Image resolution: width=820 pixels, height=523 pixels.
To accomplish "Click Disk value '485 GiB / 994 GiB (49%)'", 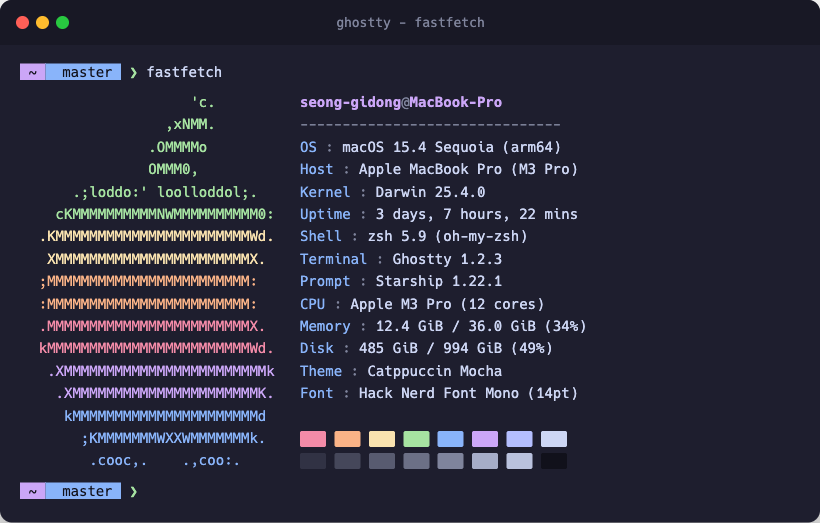I will pos(455,348).
